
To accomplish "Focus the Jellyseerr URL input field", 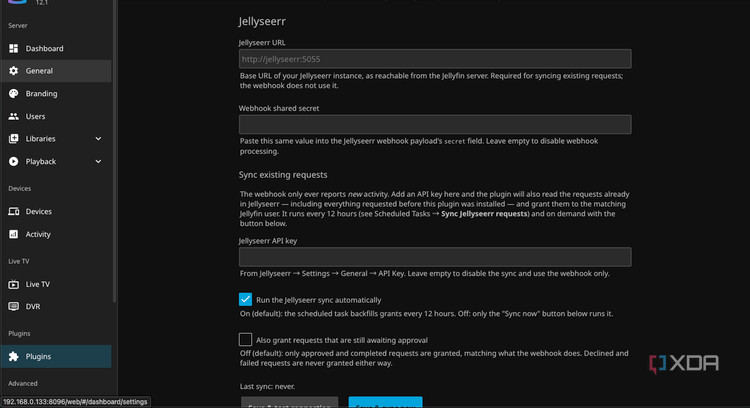I will click(435, 59).
